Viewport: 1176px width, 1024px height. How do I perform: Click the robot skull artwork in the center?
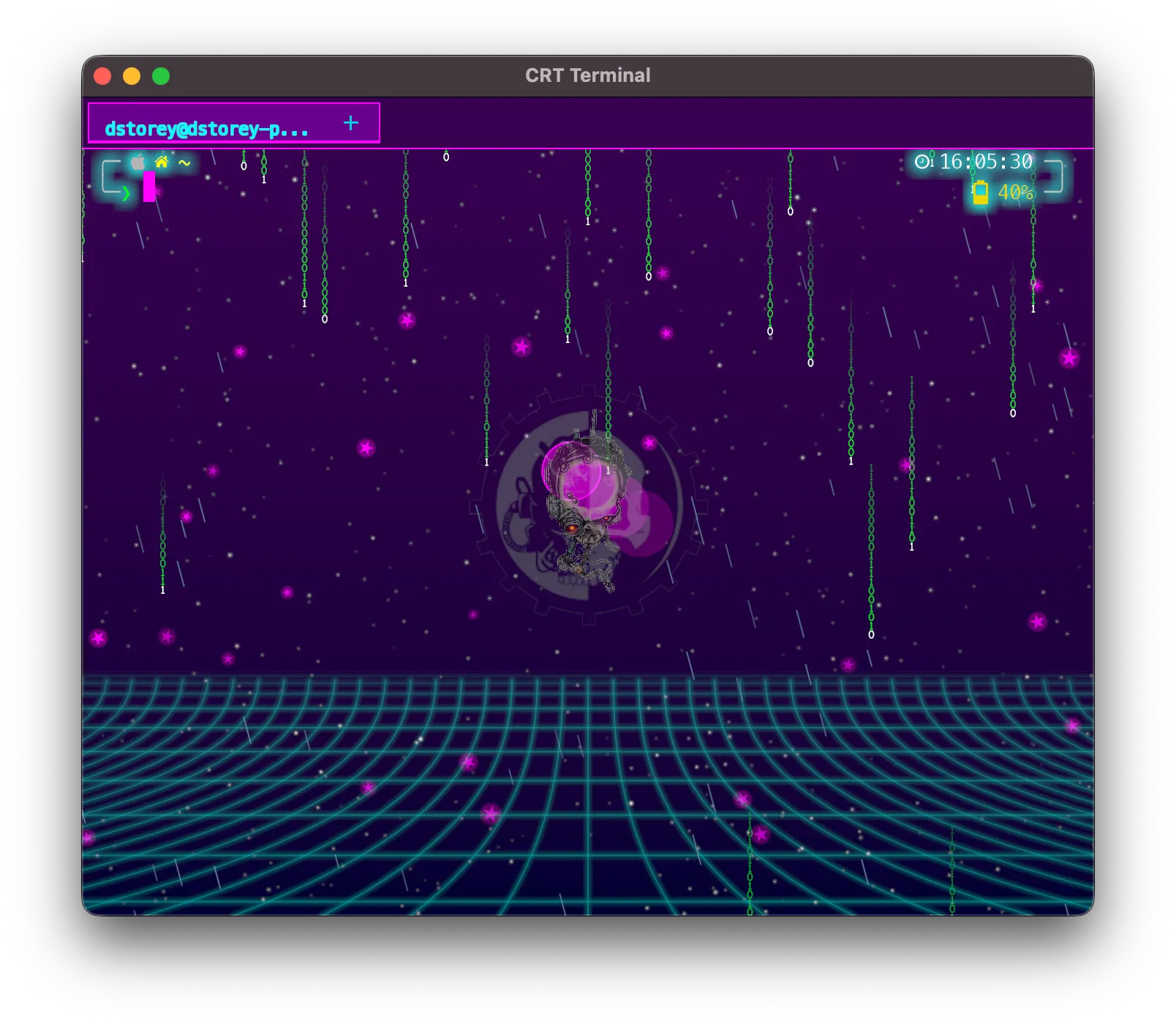pos(587,505)
